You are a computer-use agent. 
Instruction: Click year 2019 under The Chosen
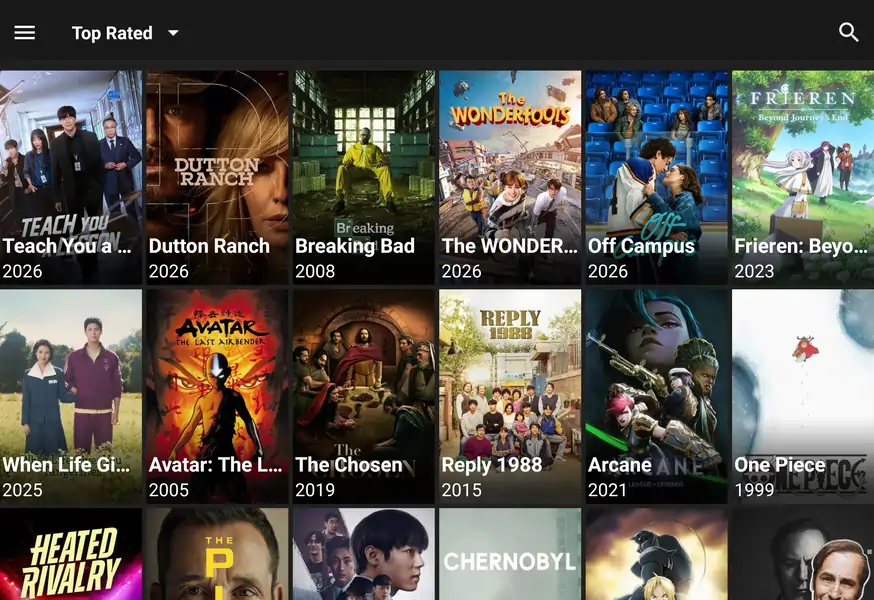[x=315, y=490]
